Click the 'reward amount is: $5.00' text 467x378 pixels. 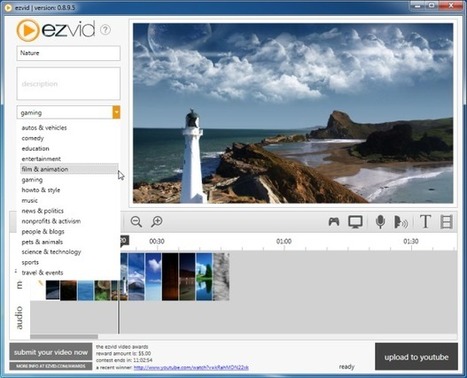tap(123, 353)
